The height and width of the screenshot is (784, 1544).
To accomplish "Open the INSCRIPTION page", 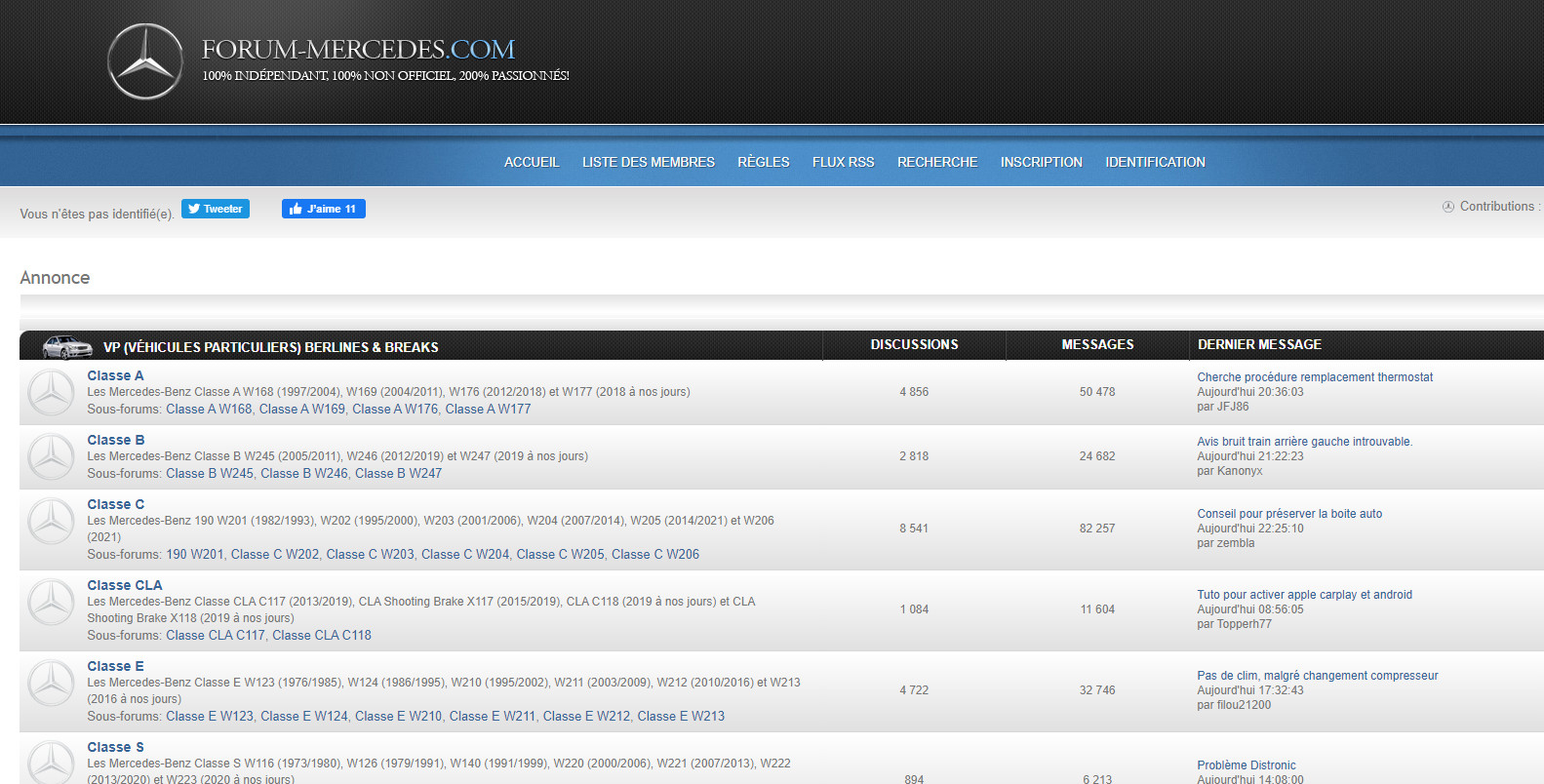I will [x=1042, y=162].
